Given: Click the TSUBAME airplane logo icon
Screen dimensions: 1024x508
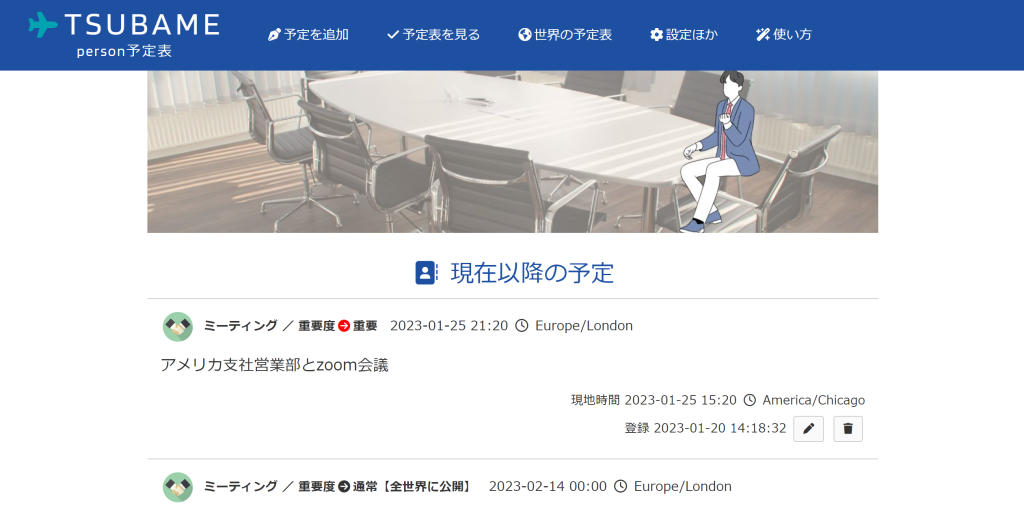Looking at the screenshot, I should coord(43,25).
